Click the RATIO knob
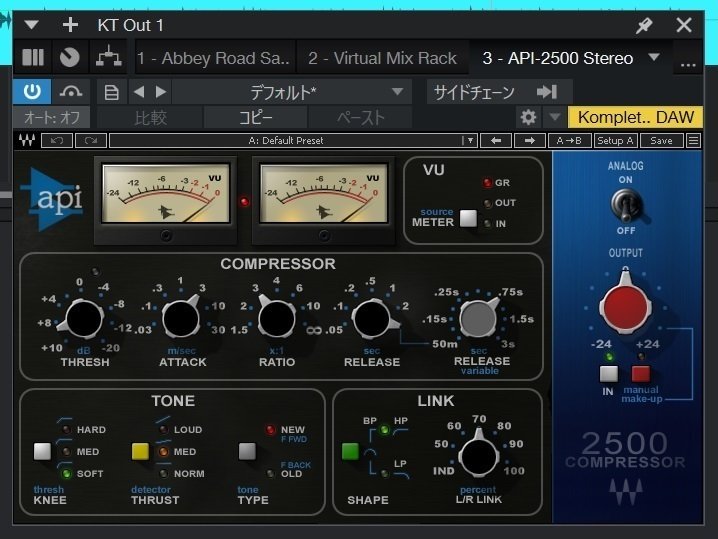Screen dimensions: 718x539 [277, 318]
